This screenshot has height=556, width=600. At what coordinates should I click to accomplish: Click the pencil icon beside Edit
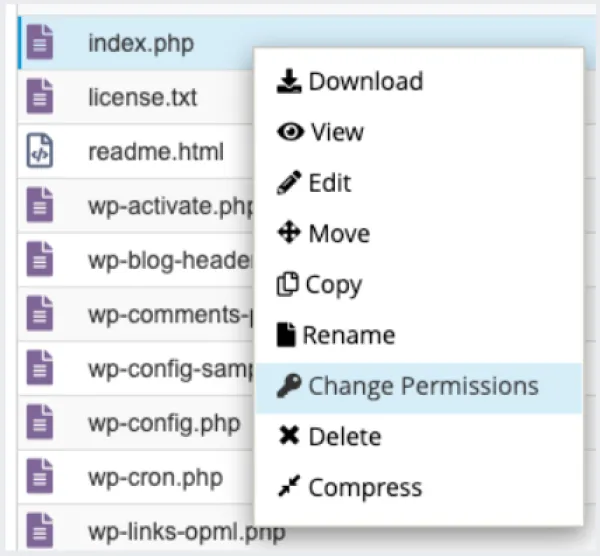click(289, 183)
